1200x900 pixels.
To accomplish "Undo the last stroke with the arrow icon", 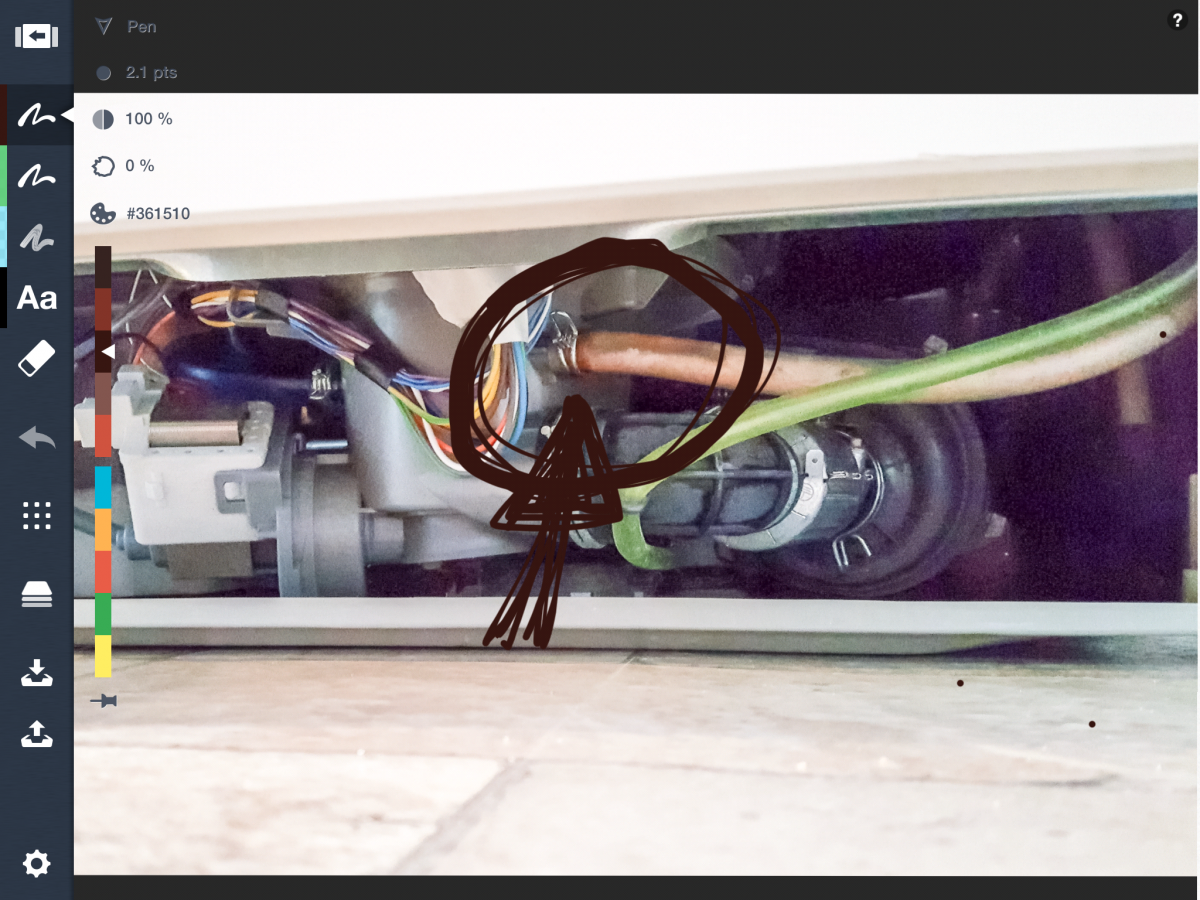I will click(36, 437).
